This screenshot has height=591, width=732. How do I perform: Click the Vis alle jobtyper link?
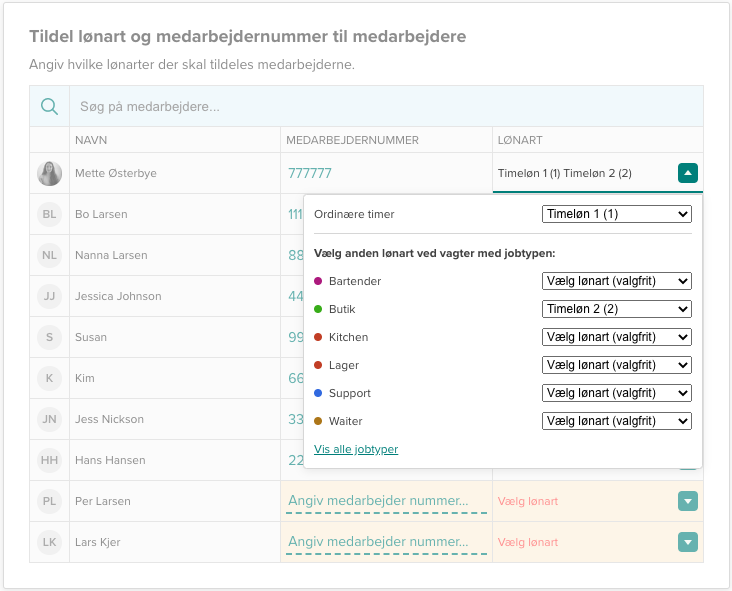click(x=356, y=450)
